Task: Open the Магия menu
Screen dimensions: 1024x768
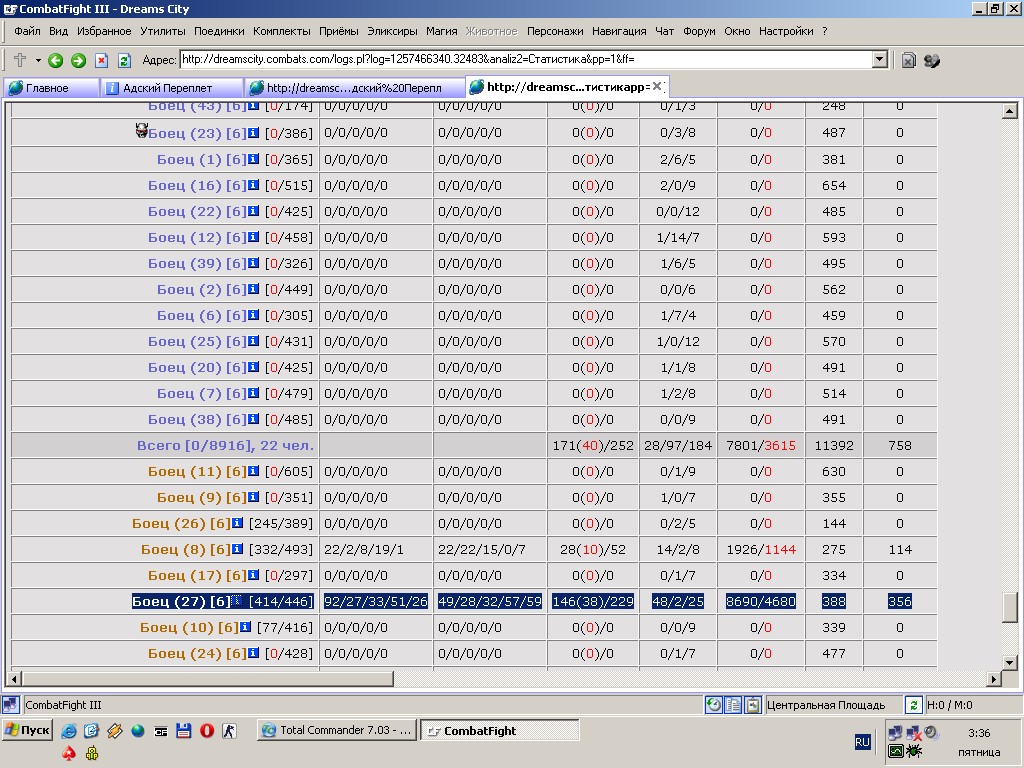Action: [441, 31]
